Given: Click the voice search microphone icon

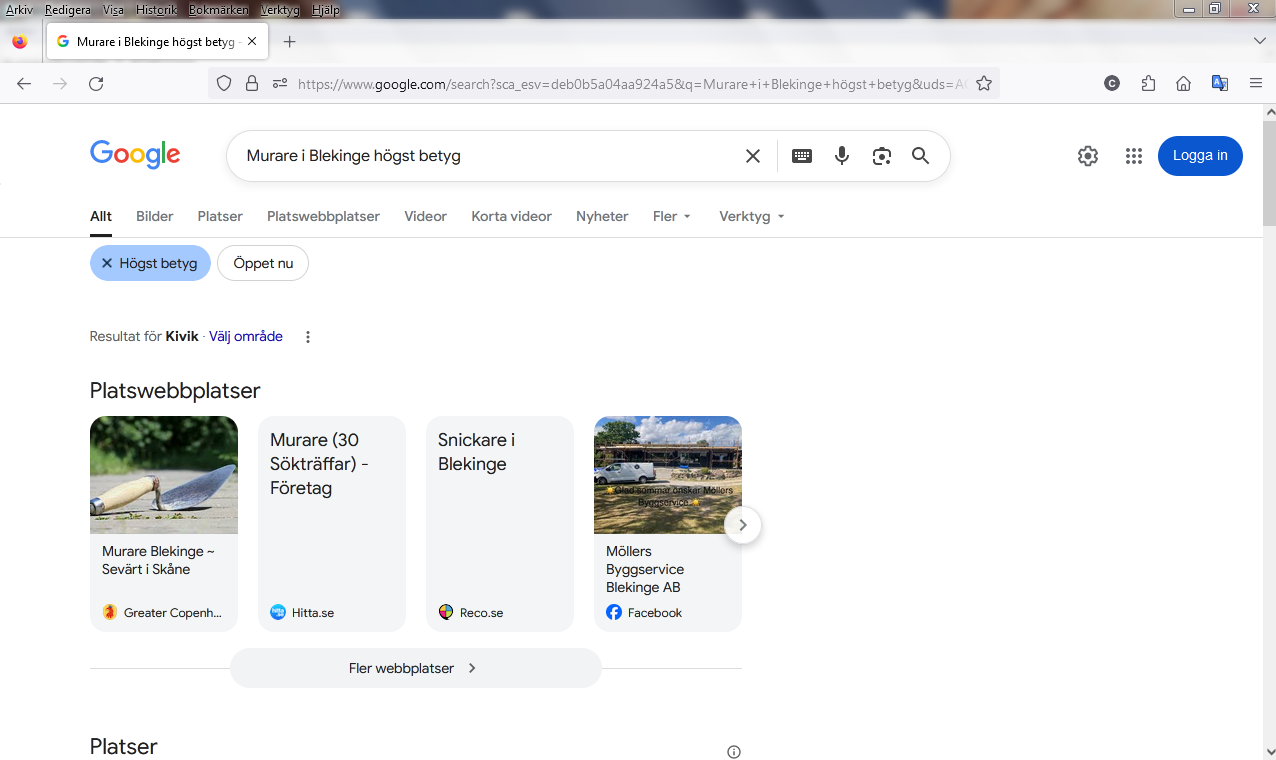Looking at the screenshot, I should (842, 156).
